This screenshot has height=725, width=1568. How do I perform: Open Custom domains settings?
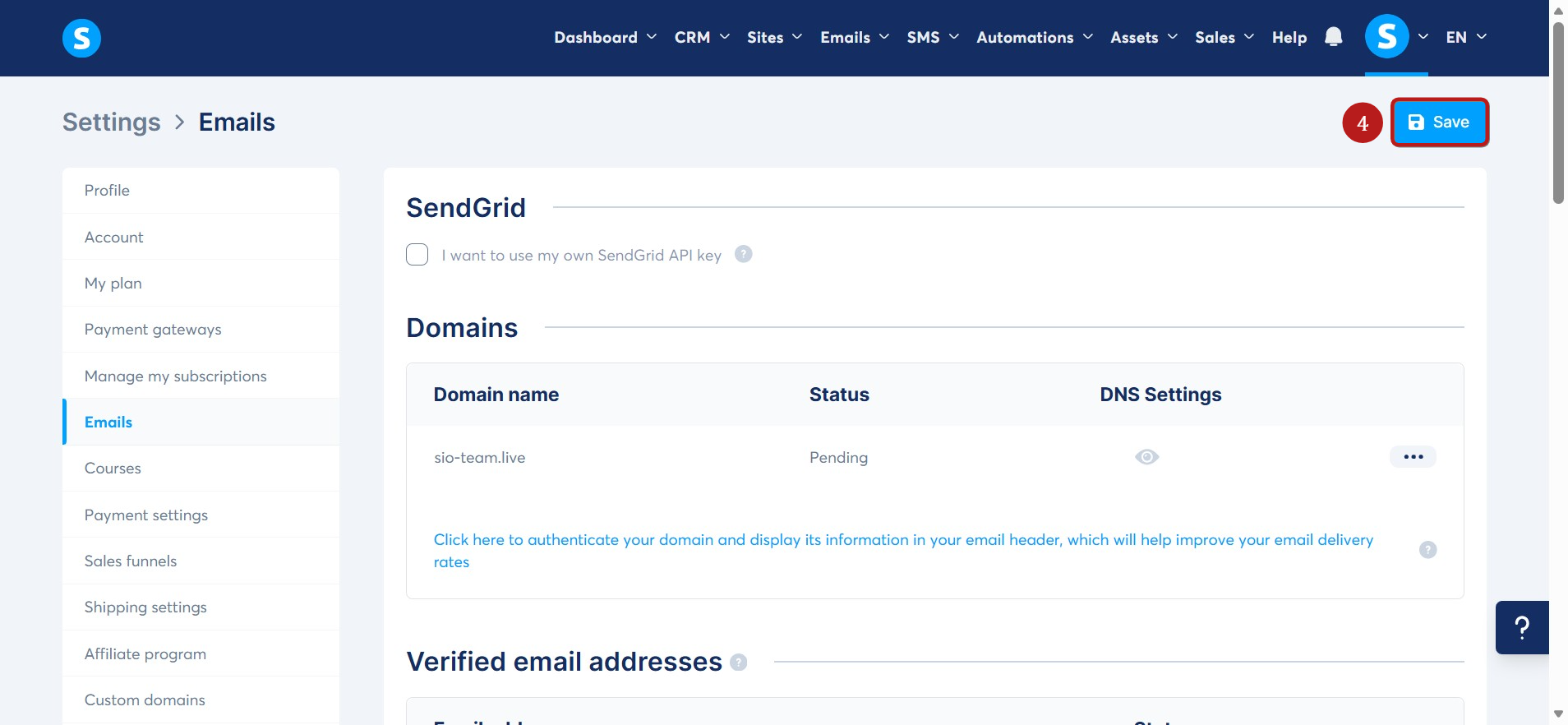pyautogui.click(x=201, y=700)
